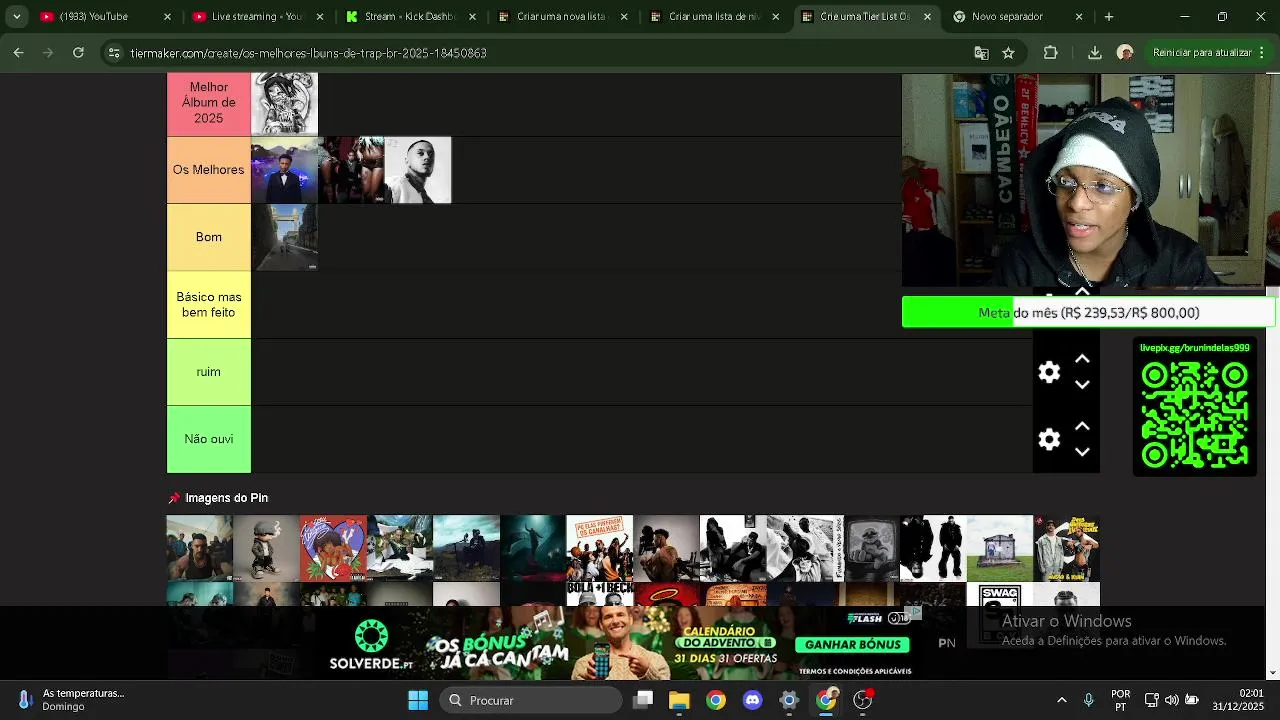Select the Básico mas bem feito tier label
This screenshot has width=1280, height=720.
point(209,305)
